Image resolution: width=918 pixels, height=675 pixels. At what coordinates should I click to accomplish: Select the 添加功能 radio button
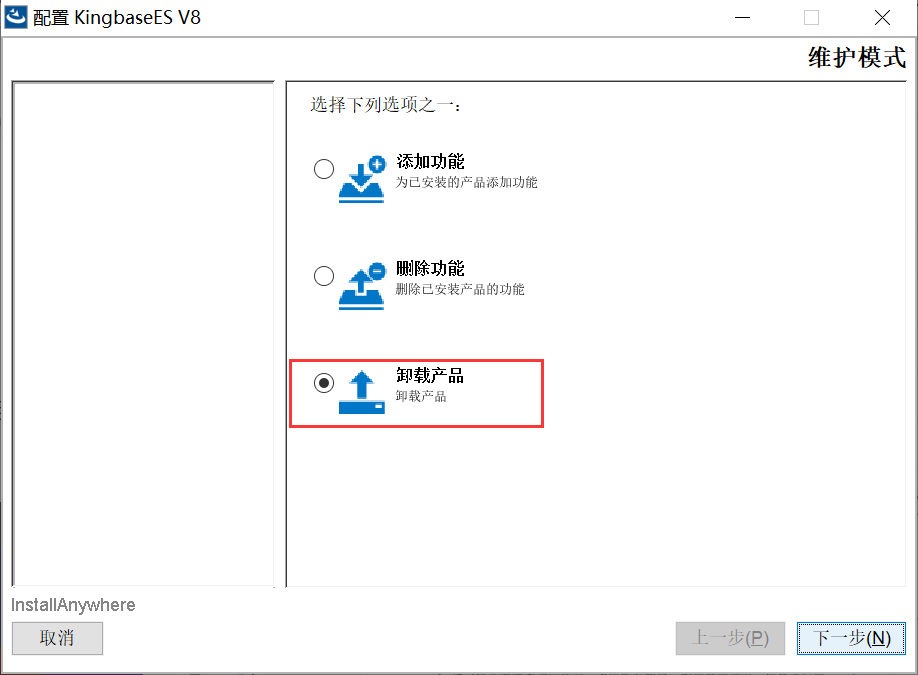(324, 169)
